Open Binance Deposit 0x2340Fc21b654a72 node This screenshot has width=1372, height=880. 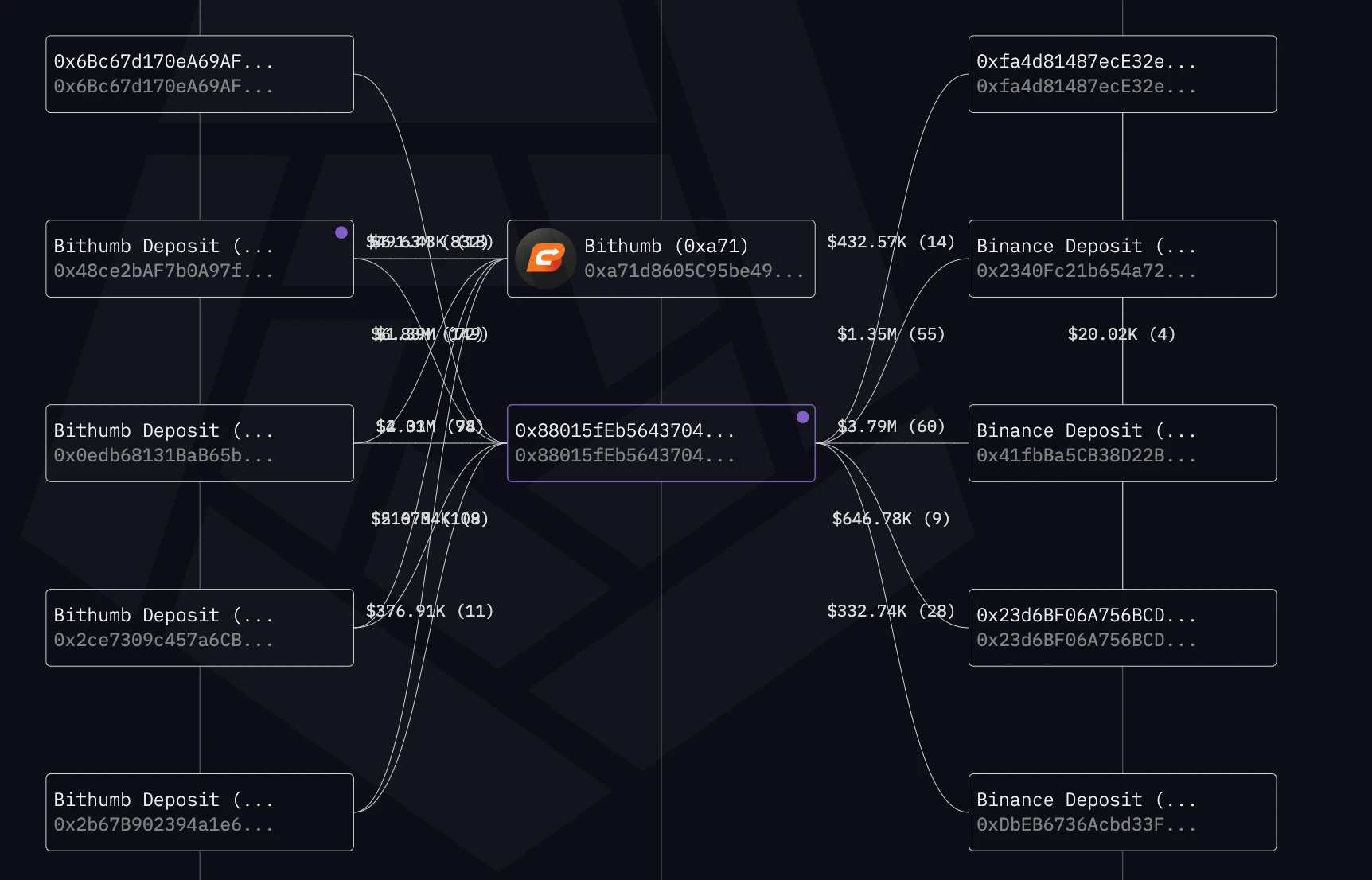click(1122, 259)
